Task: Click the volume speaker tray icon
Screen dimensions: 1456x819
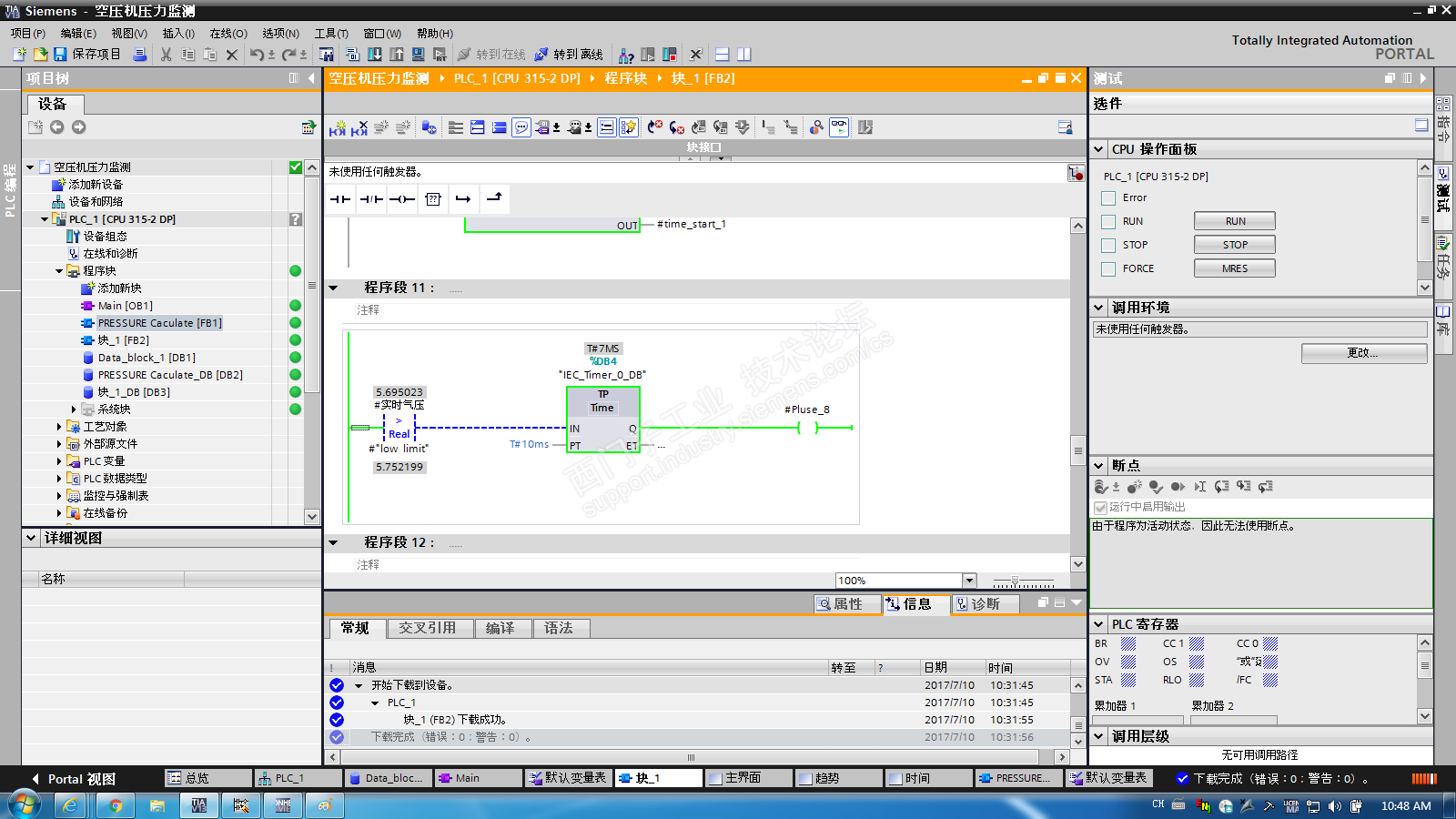Action: click(x=1335, y=805)
